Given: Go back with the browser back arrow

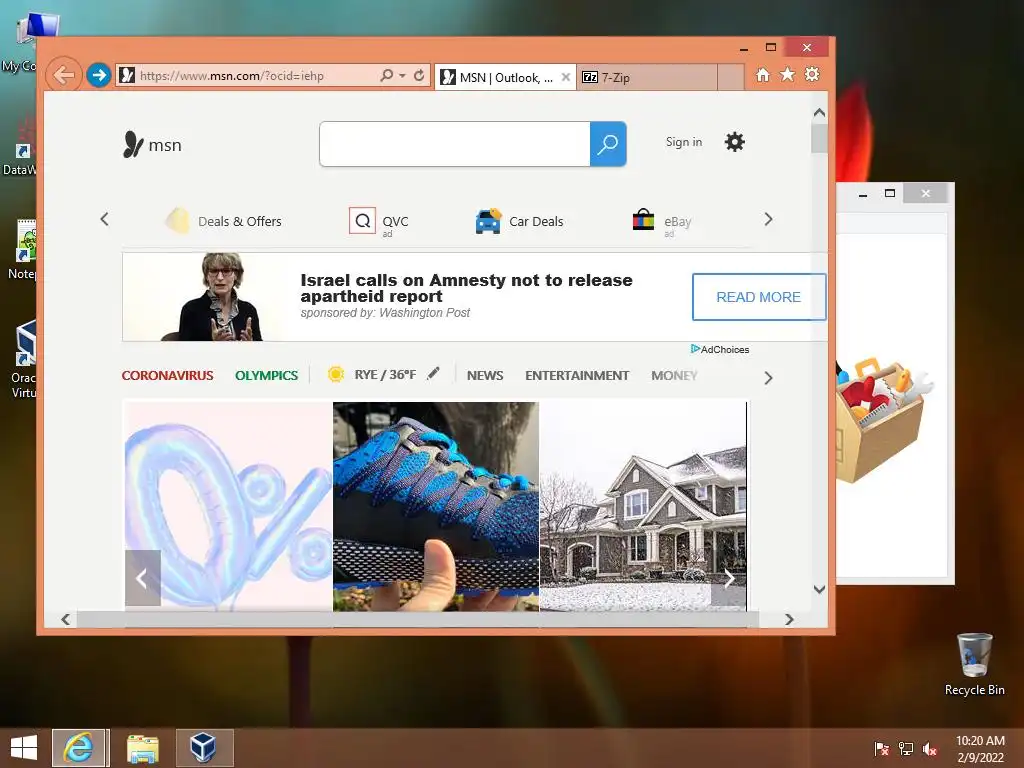Looking at the screenshot, I should [x=64, y=75].
